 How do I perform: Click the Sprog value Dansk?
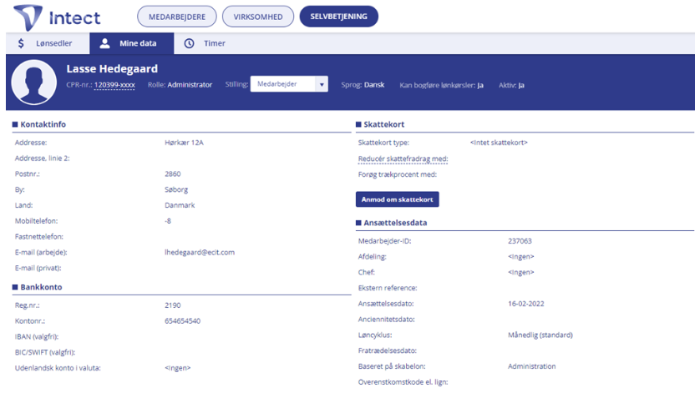(x=374, y=85)
